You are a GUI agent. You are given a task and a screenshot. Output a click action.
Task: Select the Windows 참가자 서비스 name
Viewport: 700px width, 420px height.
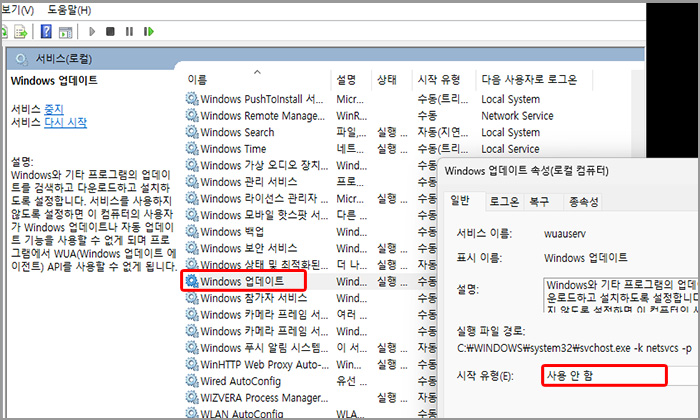coord(254,298)
